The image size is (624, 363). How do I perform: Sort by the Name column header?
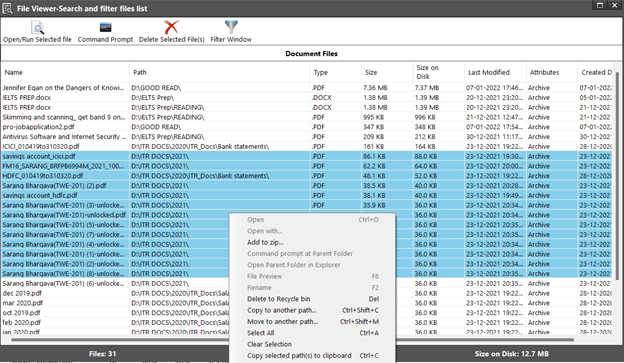point(14,72)
